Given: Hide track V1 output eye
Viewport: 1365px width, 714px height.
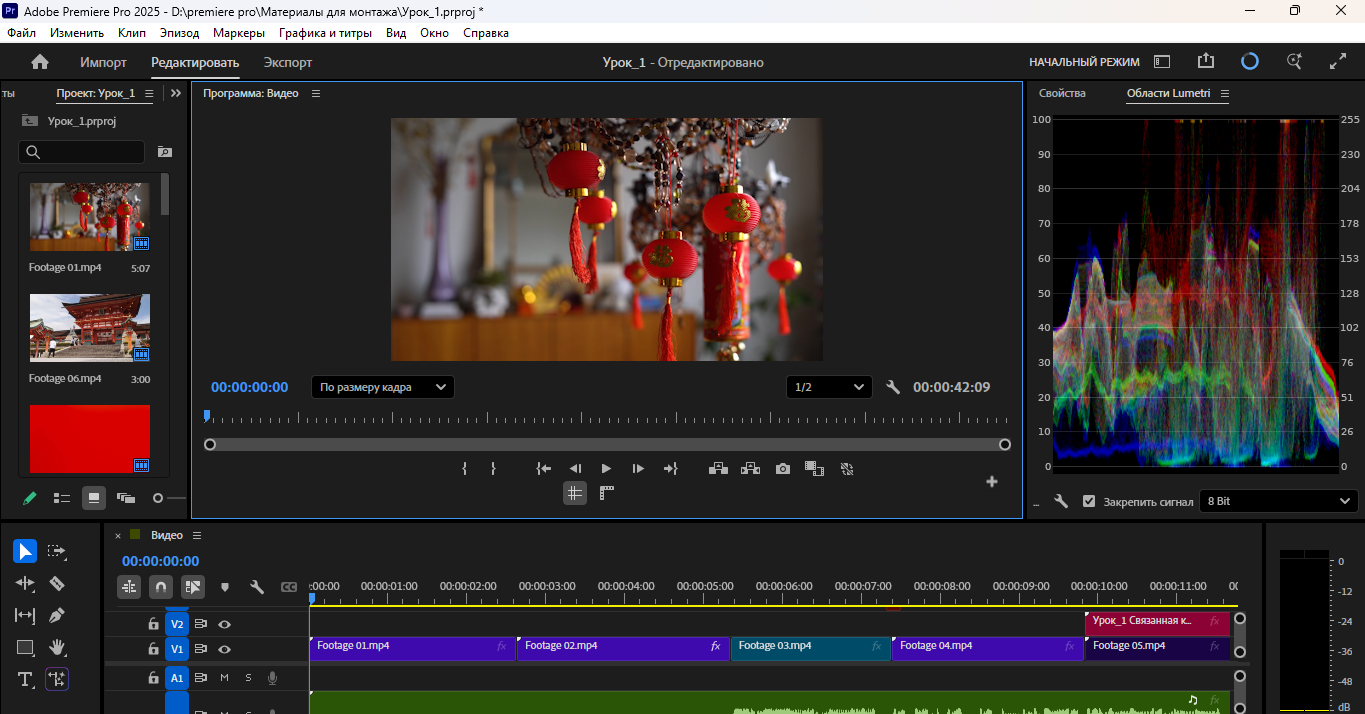Looking at the screenshot, I should tap(225, 649).
